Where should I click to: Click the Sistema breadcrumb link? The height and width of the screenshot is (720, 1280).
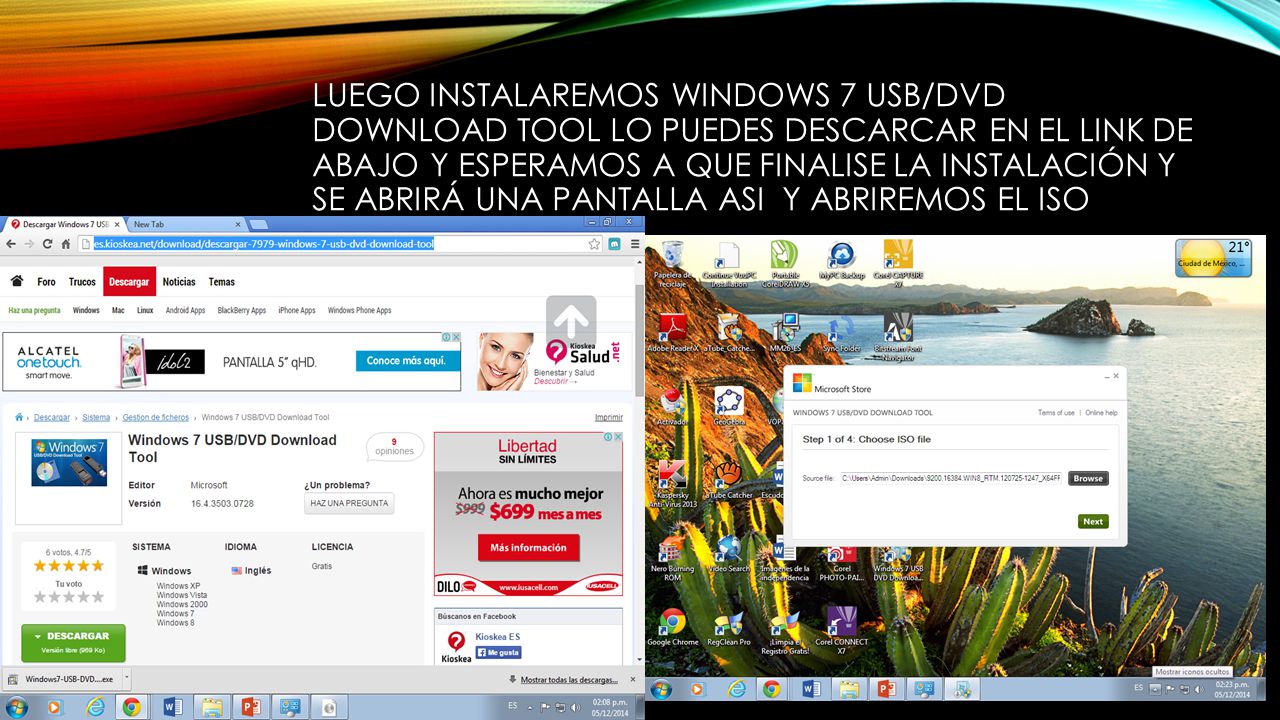96,417
